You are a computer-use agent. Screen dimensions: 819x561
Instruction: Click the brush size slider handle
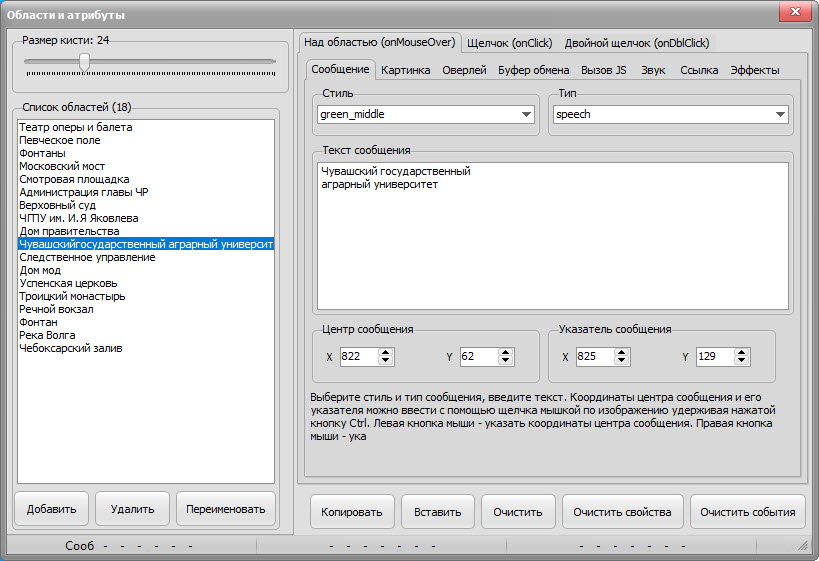(x=85, y=62)
